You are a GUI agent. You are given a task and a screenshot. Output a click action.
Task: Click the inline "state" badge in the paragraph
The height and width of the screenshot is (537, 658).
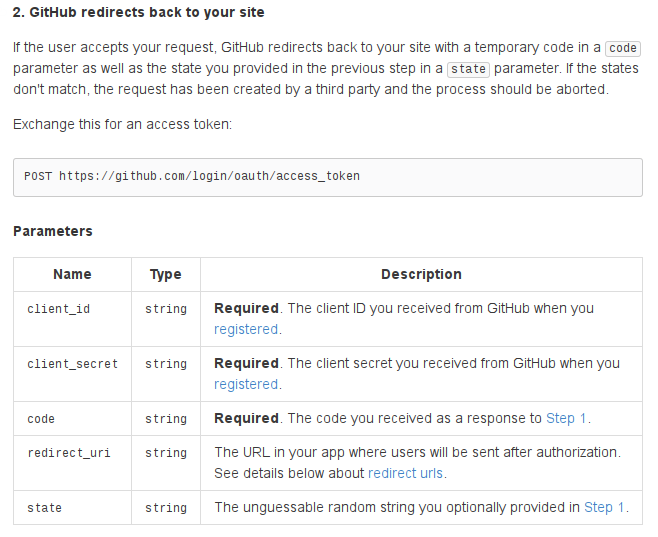pyautogui.click(x=469, y=69)
